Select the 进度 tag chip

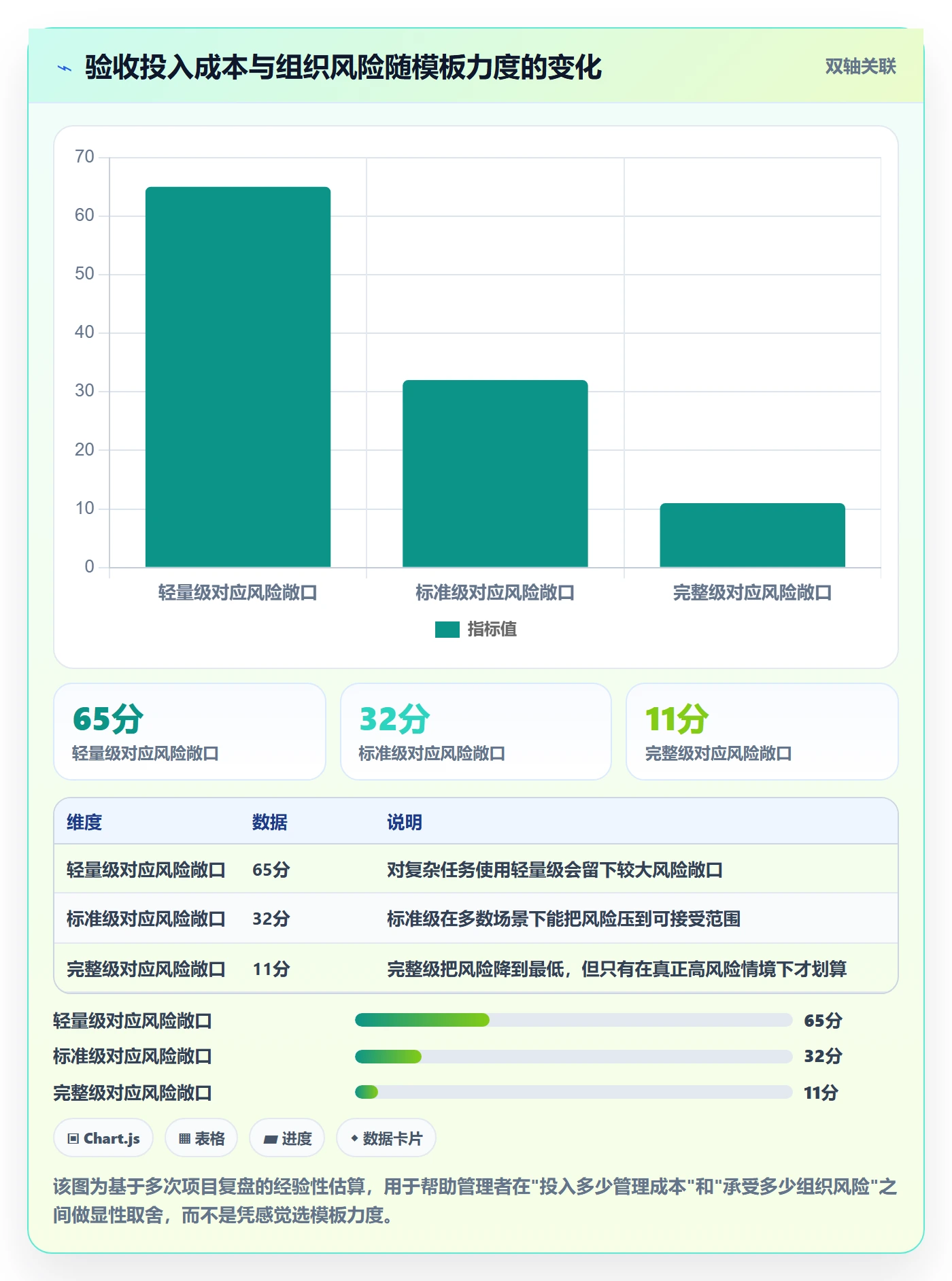[287, 1138]
